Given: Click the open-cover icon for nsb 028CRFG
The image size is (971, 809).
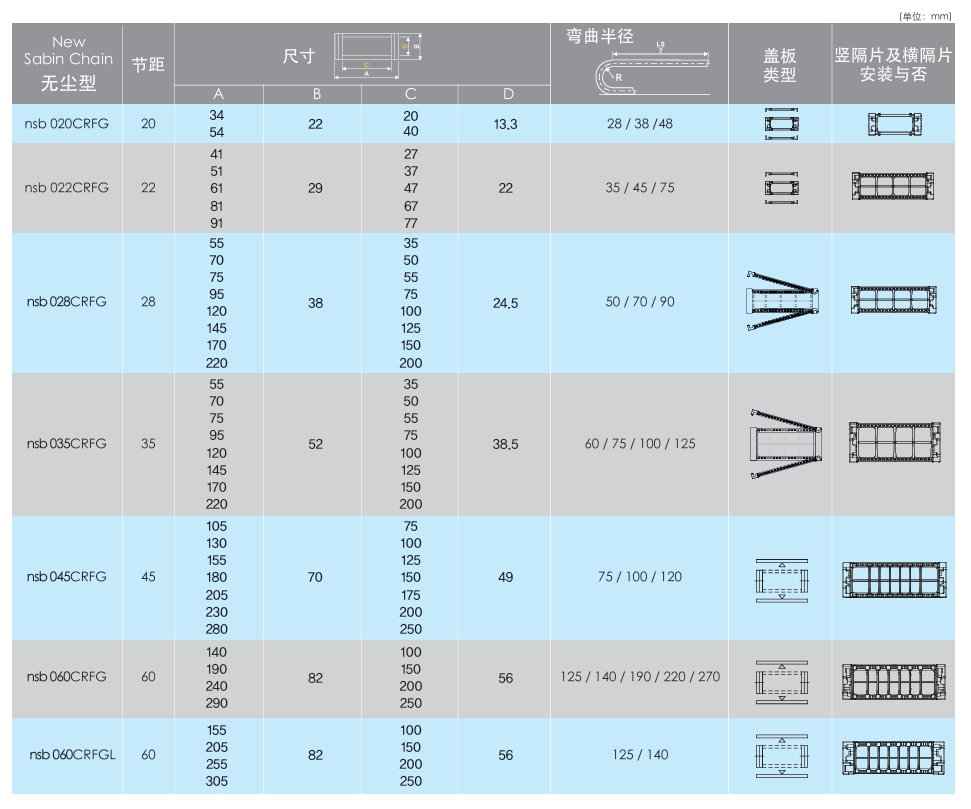Looking at the screenshot, I should [783, 300].
